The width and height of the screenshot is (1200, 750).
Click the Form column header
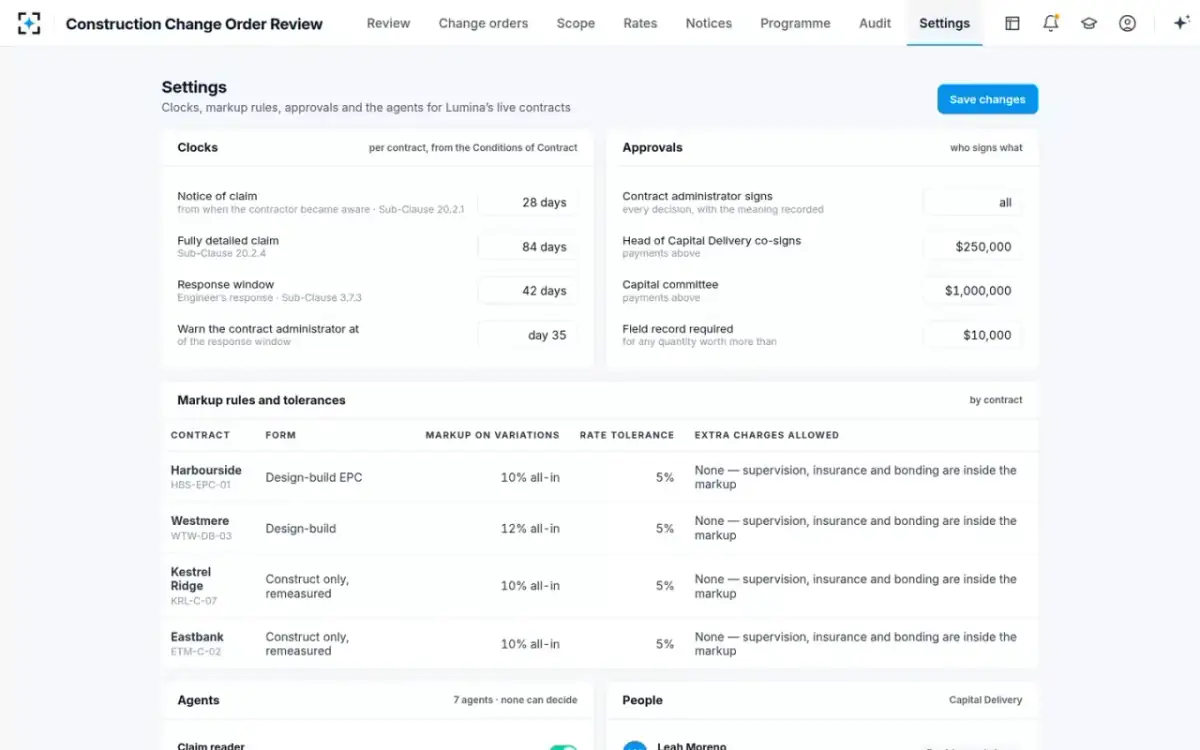coord(280,435)
